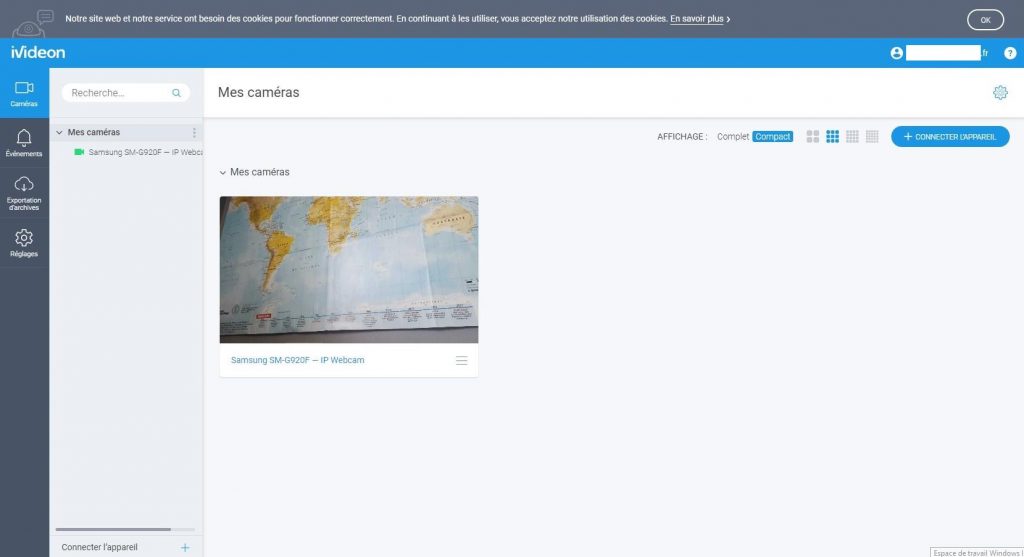Select the Compact display mode
Viewport: 1024px width, 557px height.
772,137
